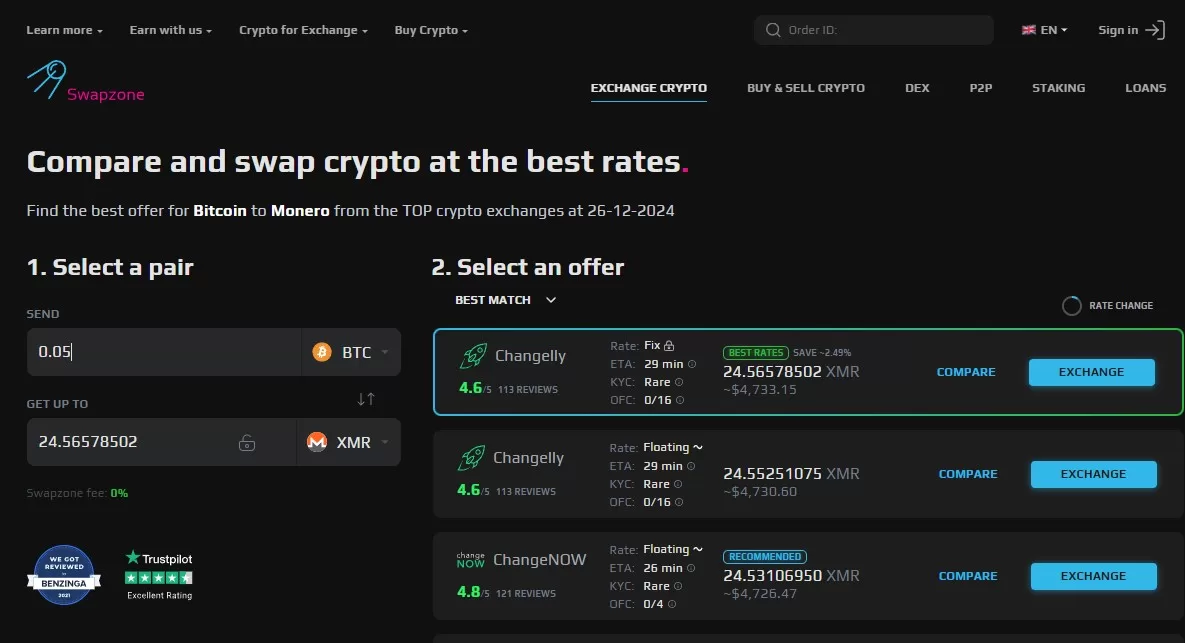Click OFC info icon in 24.55251075 XMR offer

coord(679,502)
